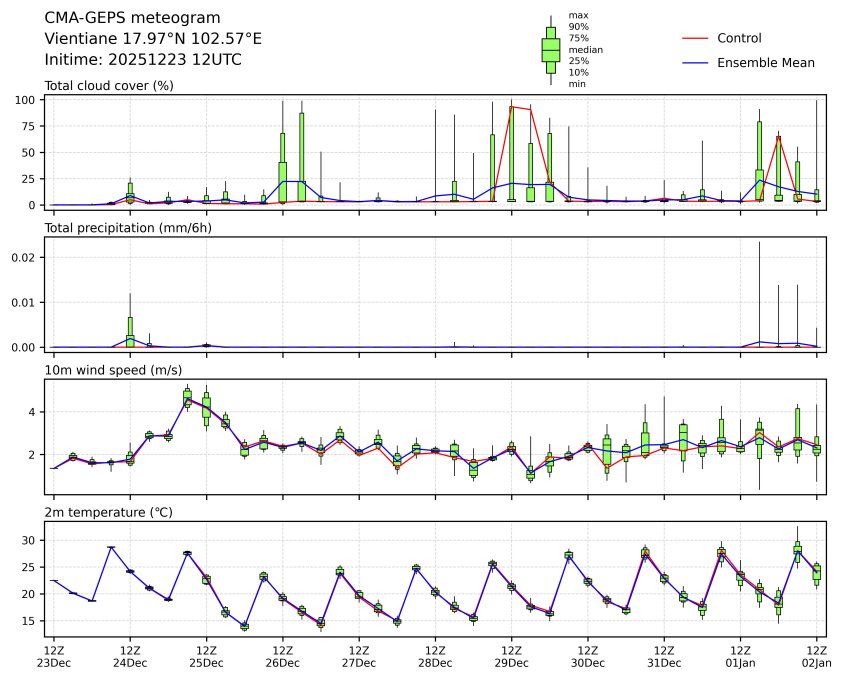Viewport: 843px width, 680px height.
Task: Select the Ensemble Mean legend label
Action: 766,63
